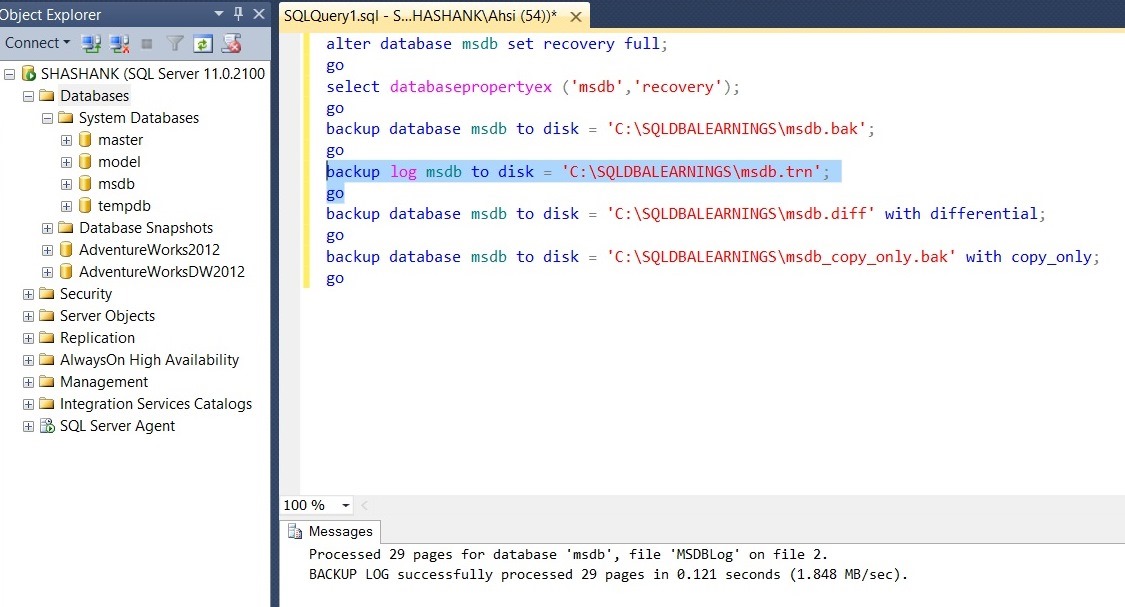The image size is (1125, 607).
Task: Click the 'Processed 29 pages for database' message
Action: pos(568,554)
